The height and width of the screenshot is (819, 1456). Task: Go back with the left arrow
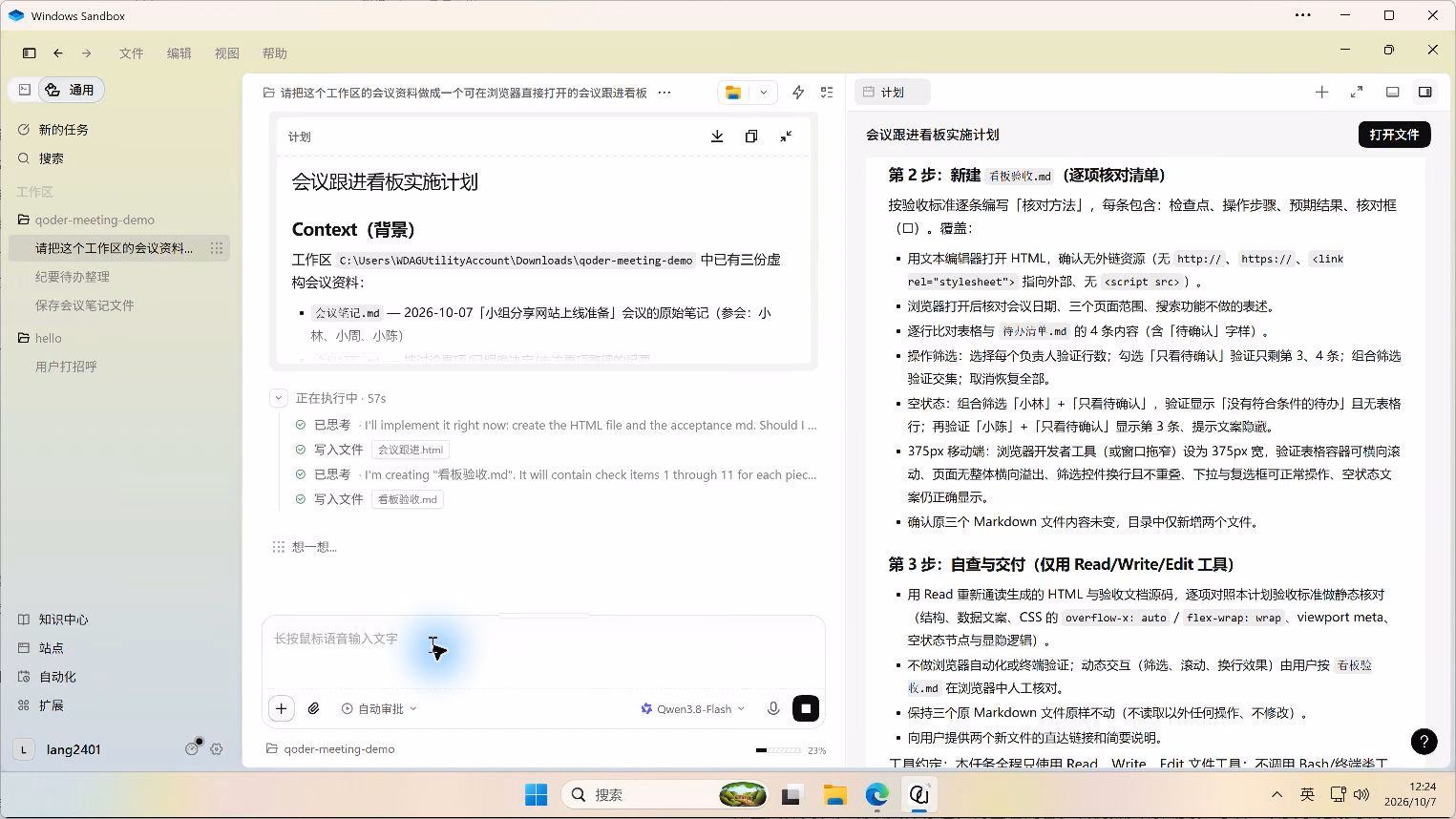58,53
